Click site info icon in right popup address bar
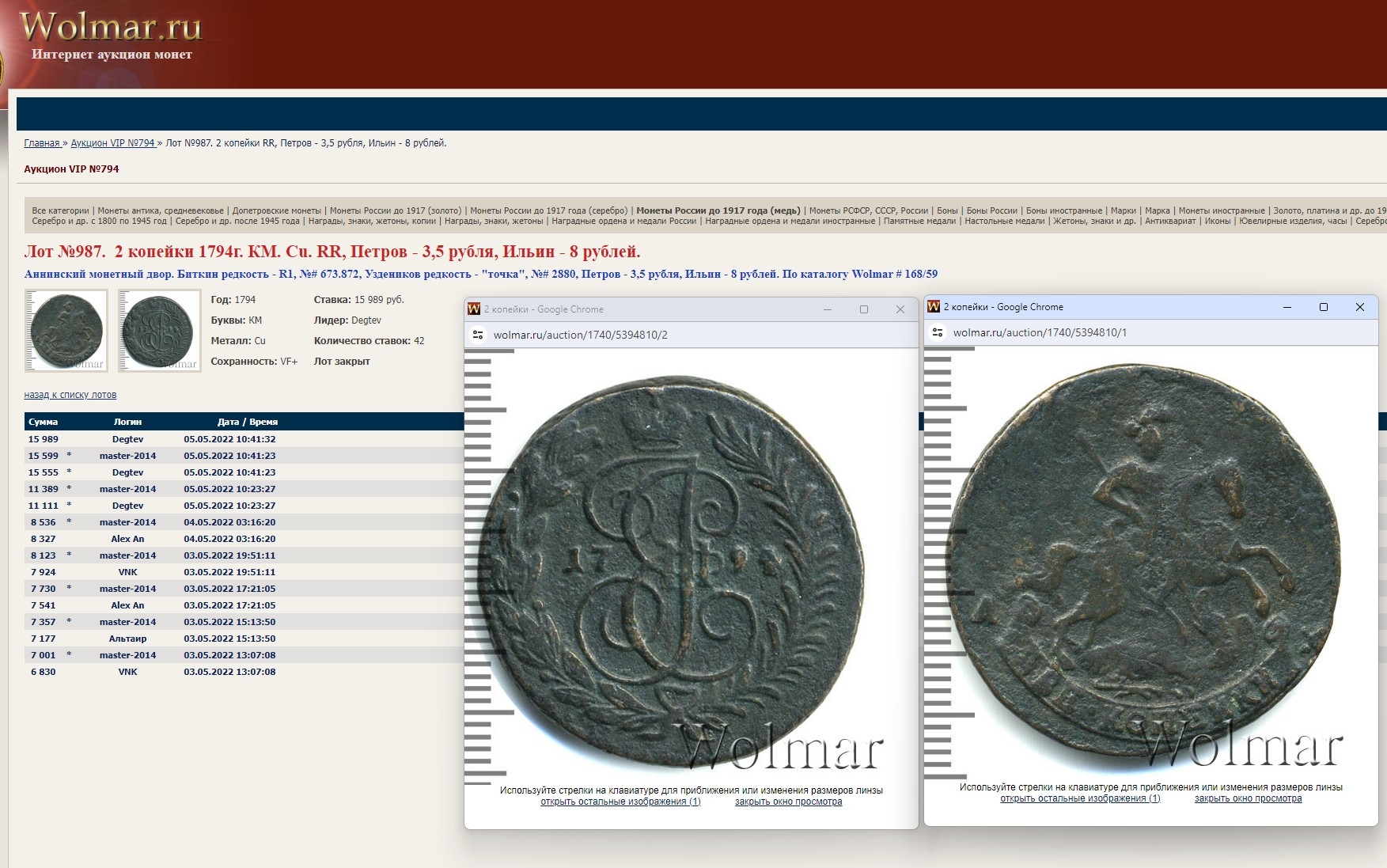 coord(938,332)
